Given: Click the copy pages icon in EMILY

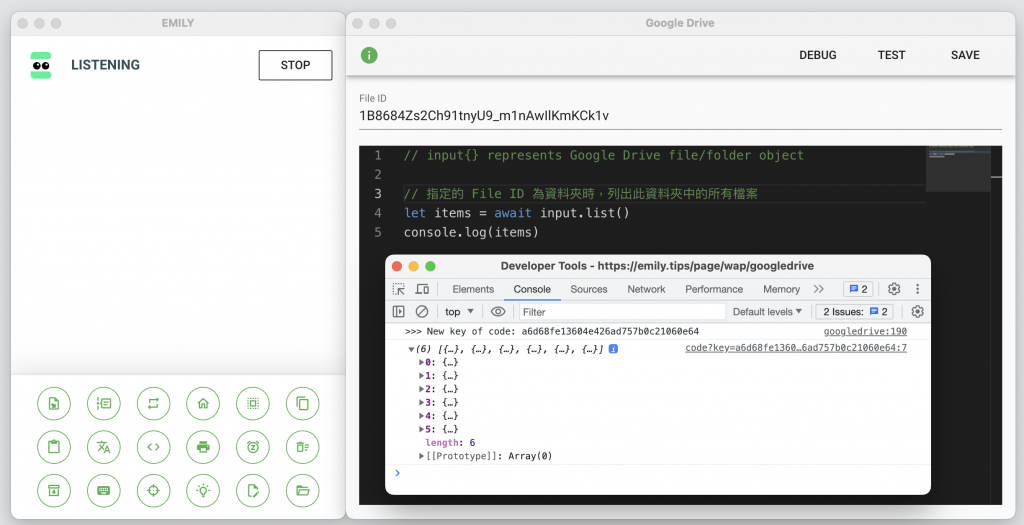Looking at the screenshot, I should pos(302,404).
